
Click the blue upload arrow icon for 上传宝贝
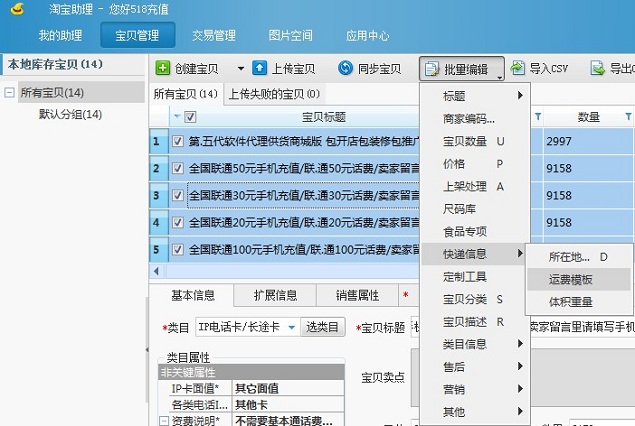259,69
